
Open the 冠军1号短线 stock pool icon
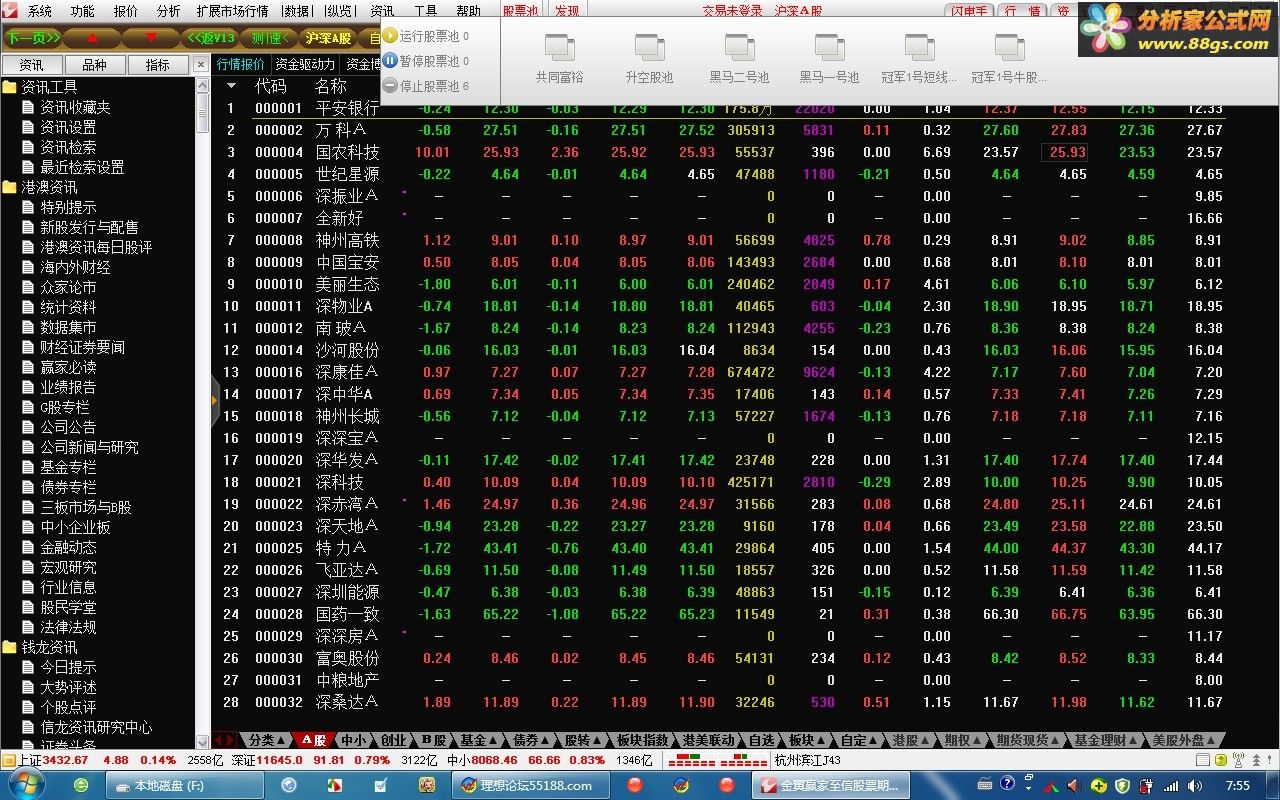pyautogui.click(x=919, y=46)
